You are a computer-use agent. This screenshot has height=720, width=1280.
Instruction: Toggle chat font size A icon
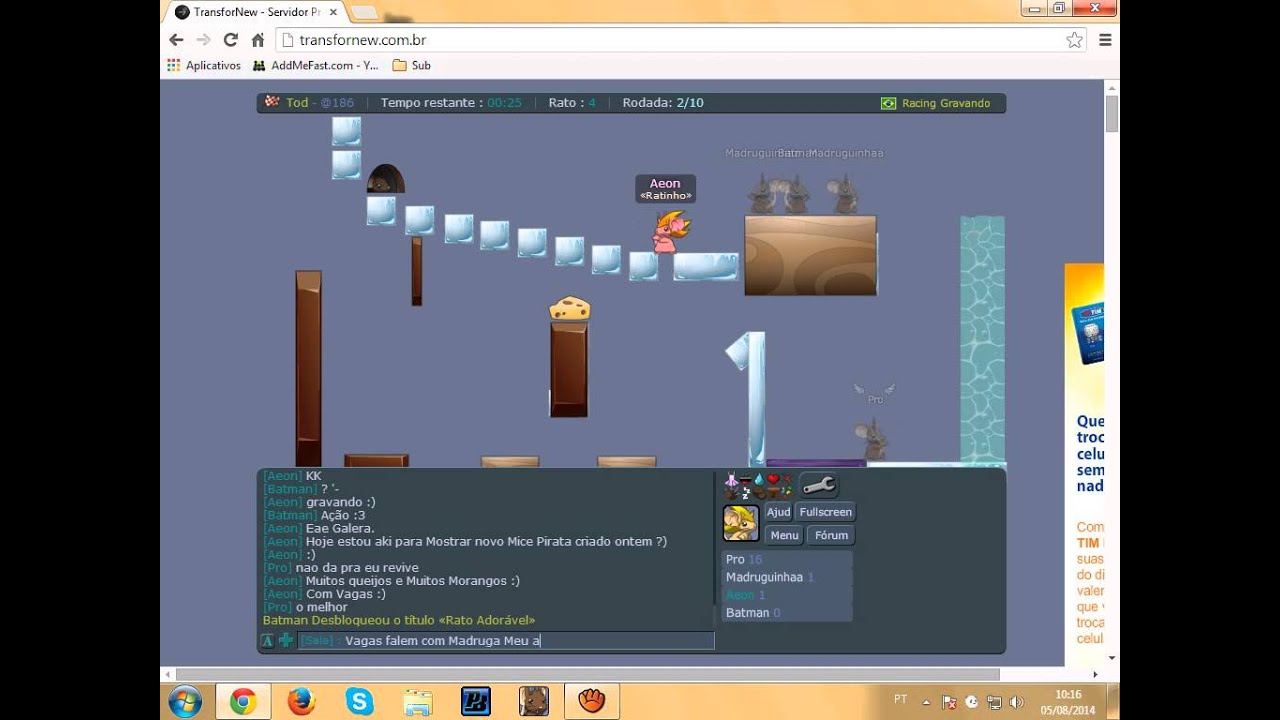pos(267,640)
